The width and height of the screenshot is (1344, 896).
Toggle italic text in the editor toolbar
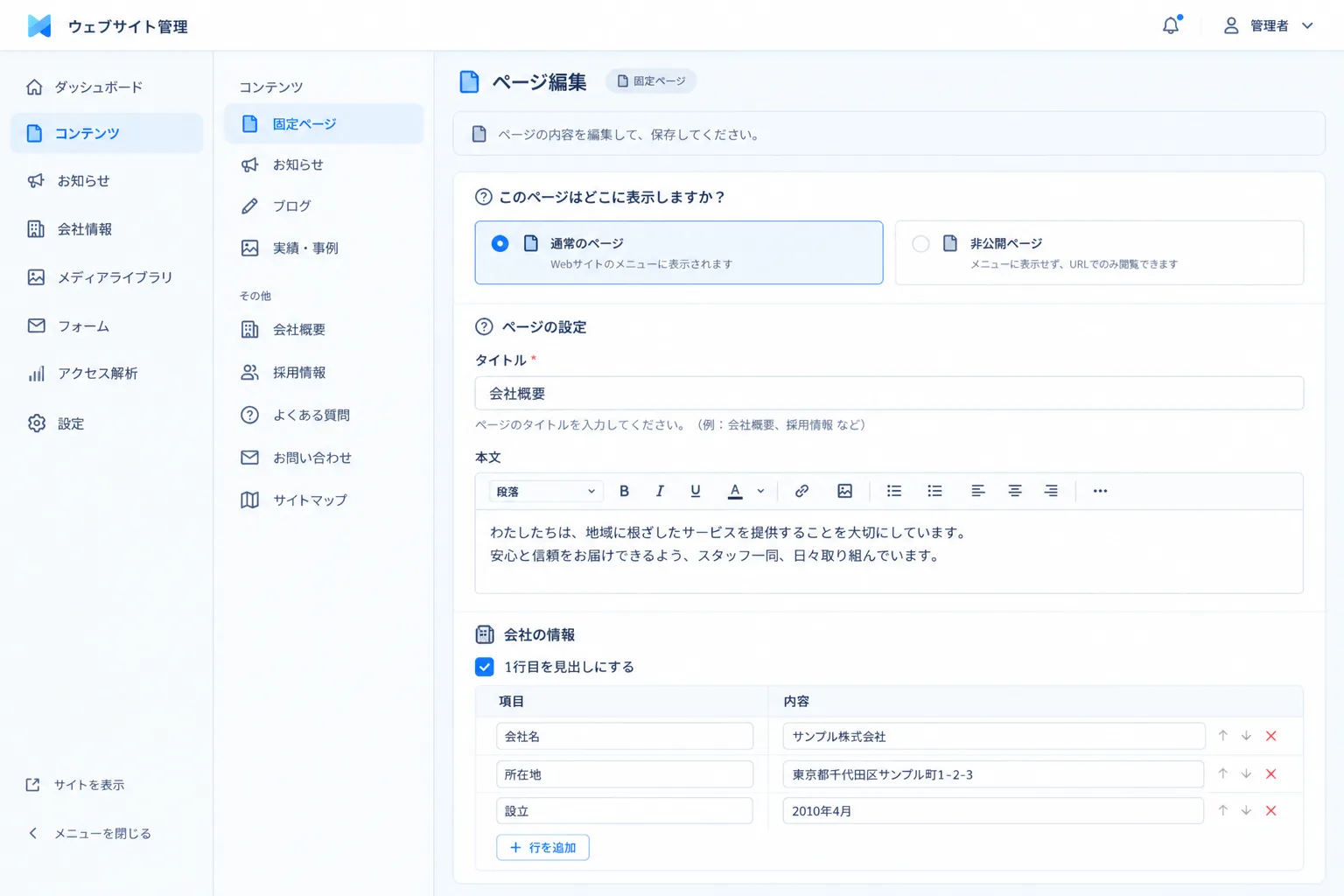tap(660, 491)
